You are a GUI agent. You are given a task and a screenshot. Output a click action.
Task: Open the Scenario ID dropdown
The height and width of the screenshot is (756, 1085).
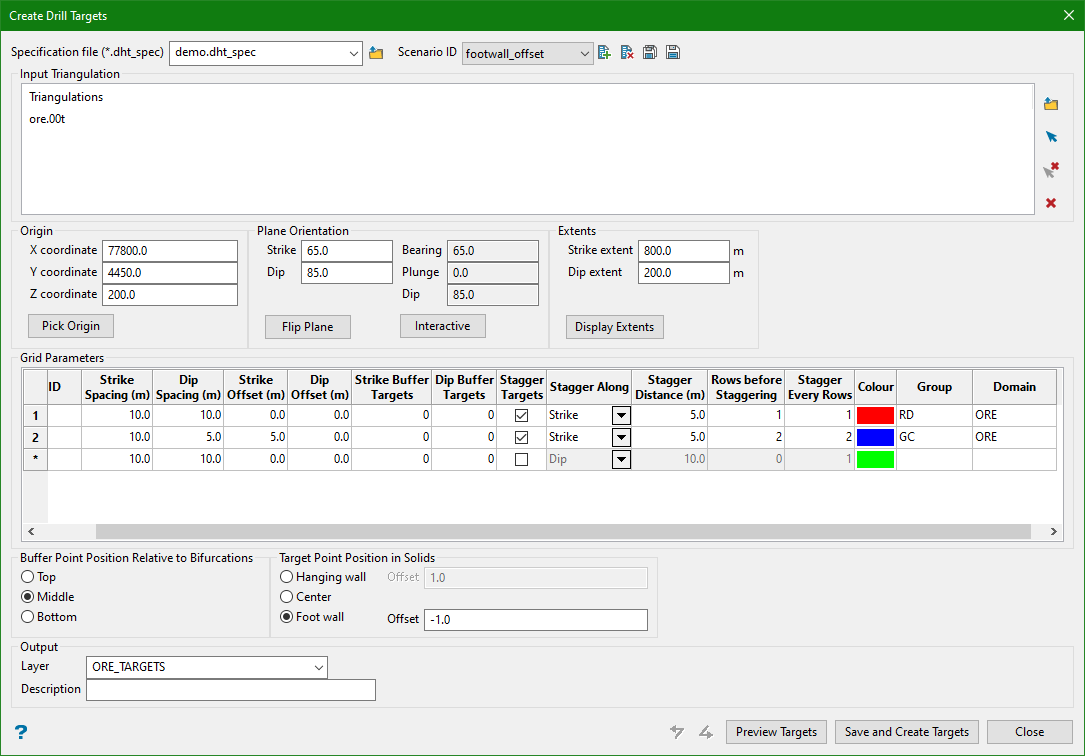[528, 54]
